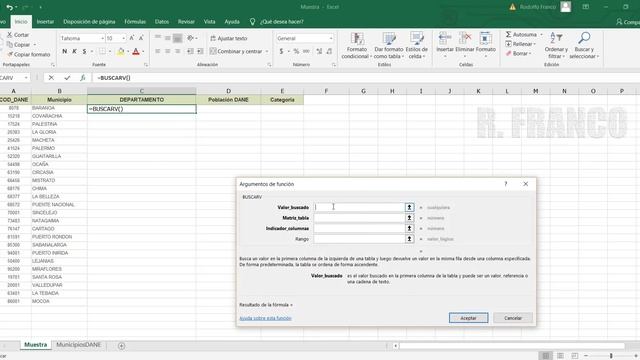The width and height of the screenshot is (640, 360).
Task: Click the Formato cells icon
Action: (x=485, y=38)
